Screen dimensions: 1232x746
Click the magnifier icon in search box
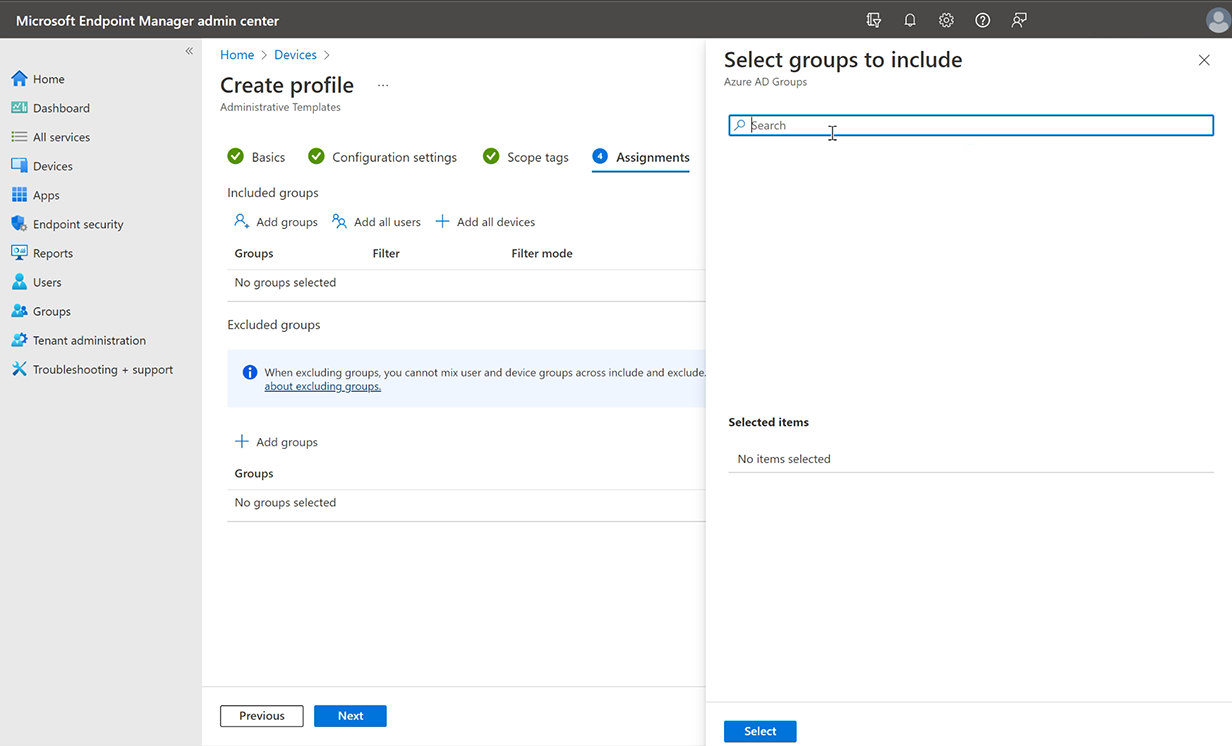740,125
